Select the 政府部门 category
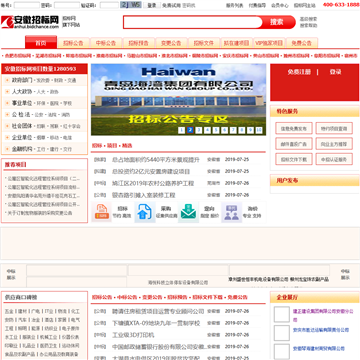The image size is (360, 360). 22,80
